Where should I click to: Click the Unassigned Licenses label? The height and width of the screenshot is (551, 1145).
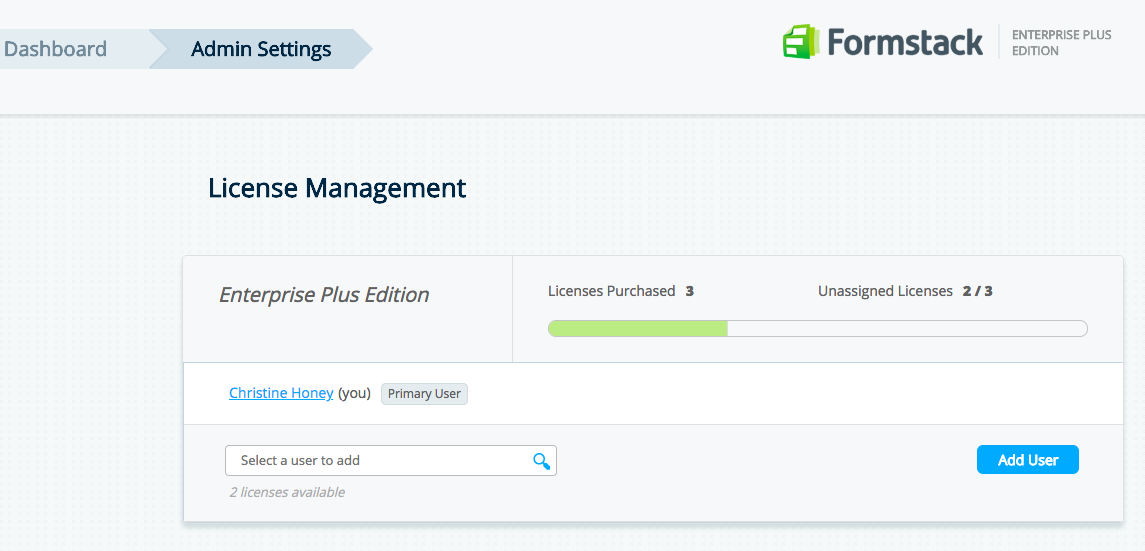point(885,291)
